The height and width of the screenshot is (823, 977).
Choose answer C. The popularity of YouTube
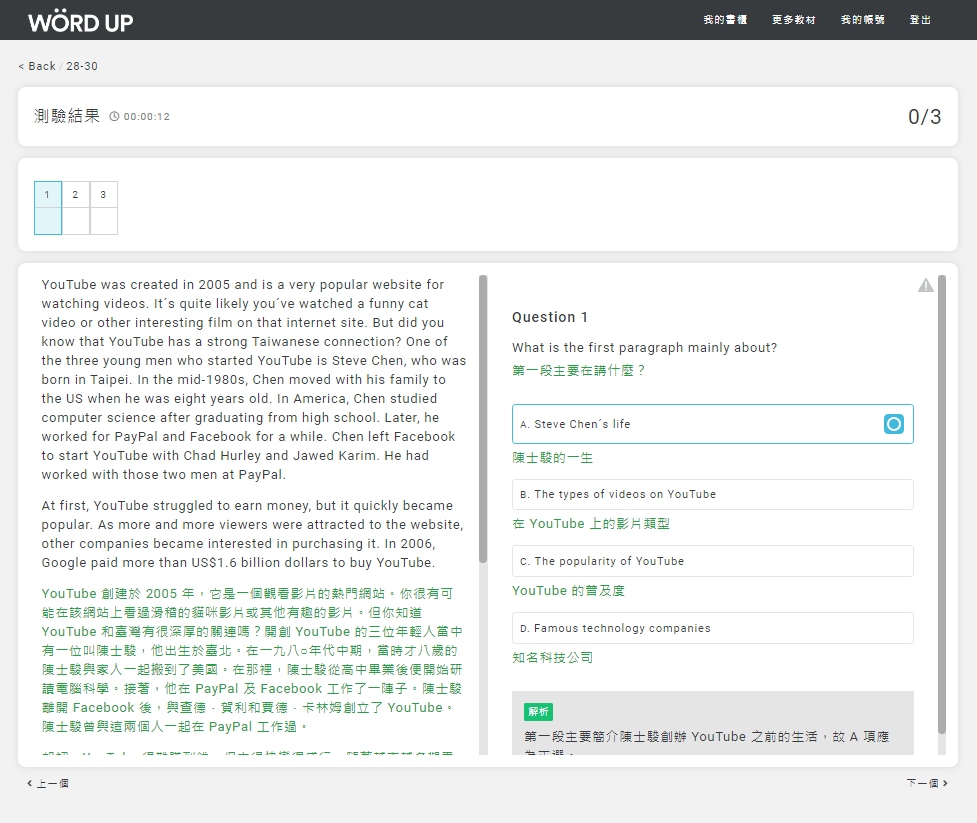pos(713,561)
